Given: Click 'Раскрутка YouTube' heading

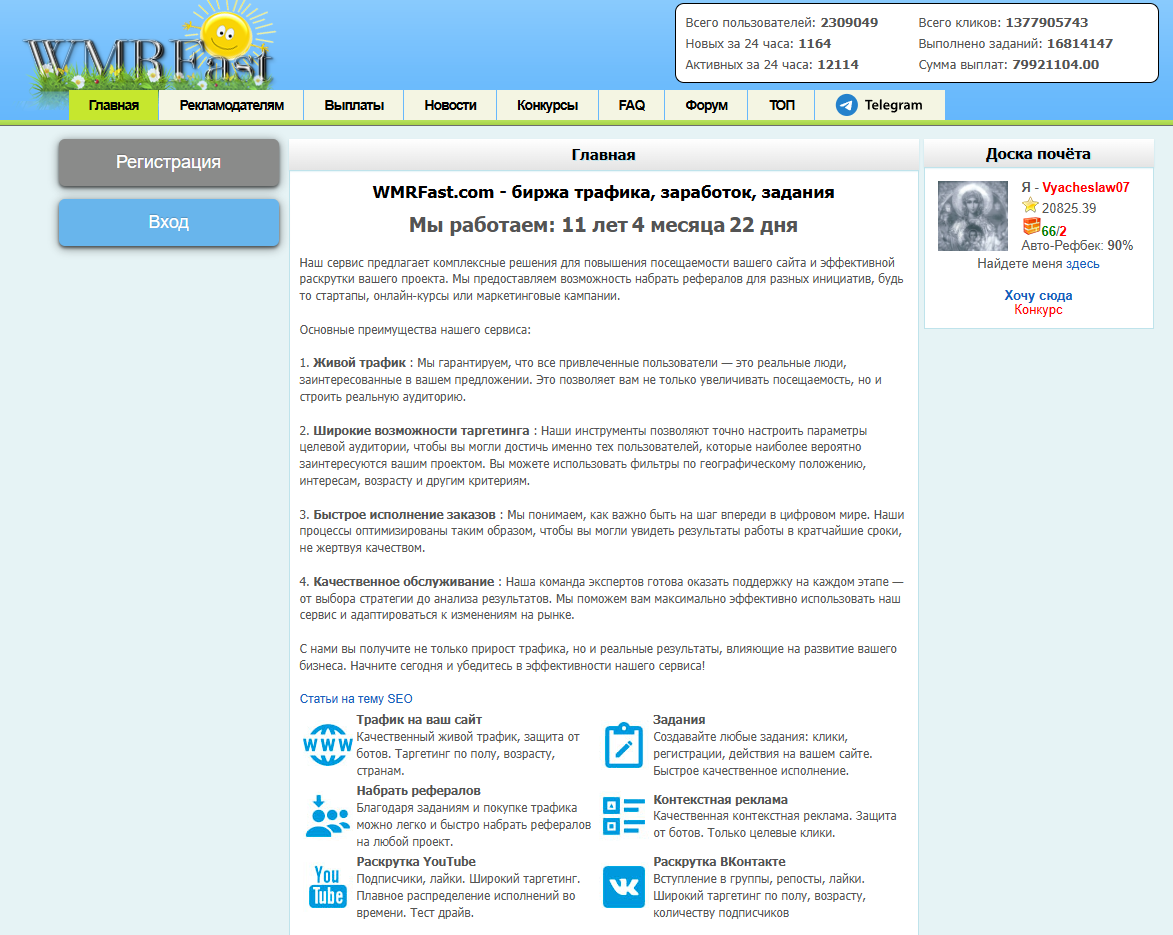Looking at the screenshot, I should [x=416, y=862].
